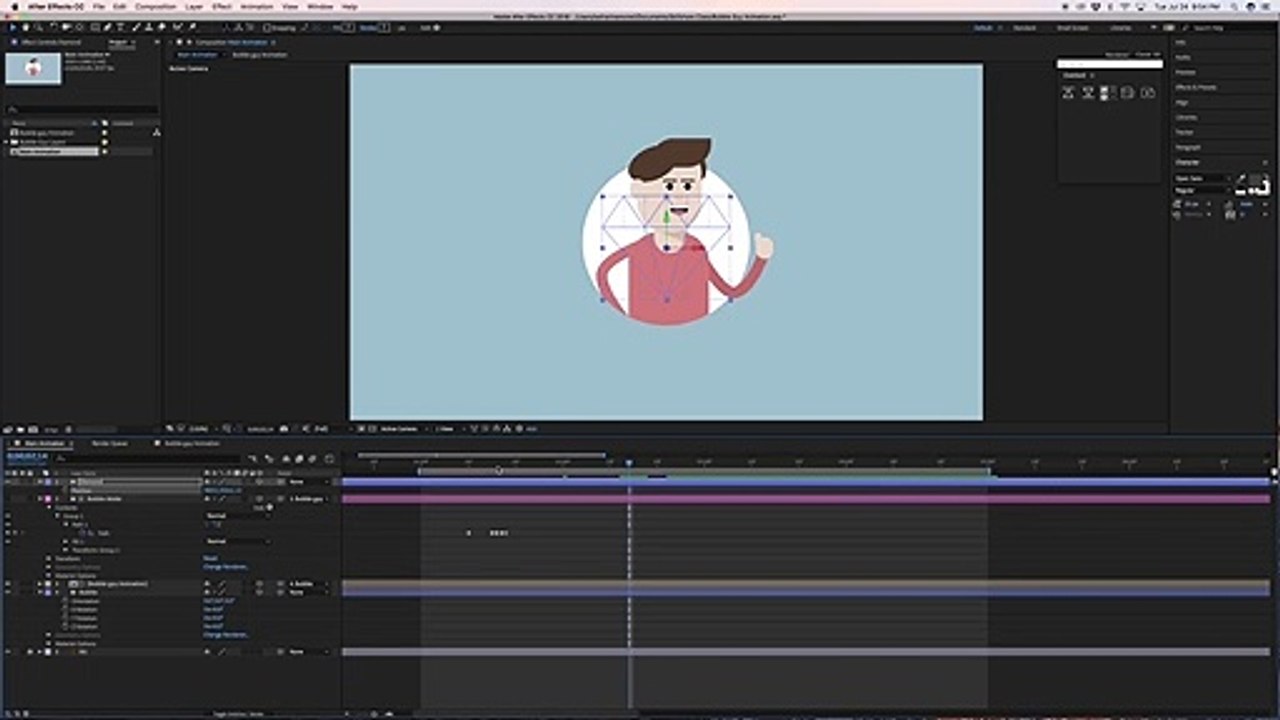Click the composition mini-flowchart timeline icon
Screen dimensions: 1280x720
251,458
